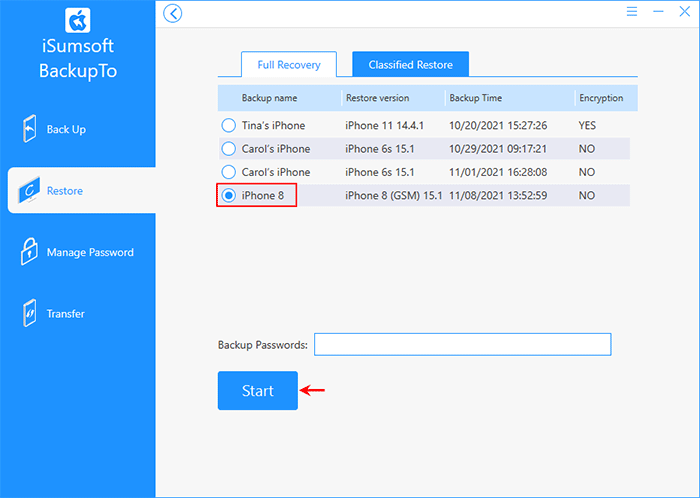Click the Backup Passwords label
Screen dimensions: 700x498
[x=262, y=345]
